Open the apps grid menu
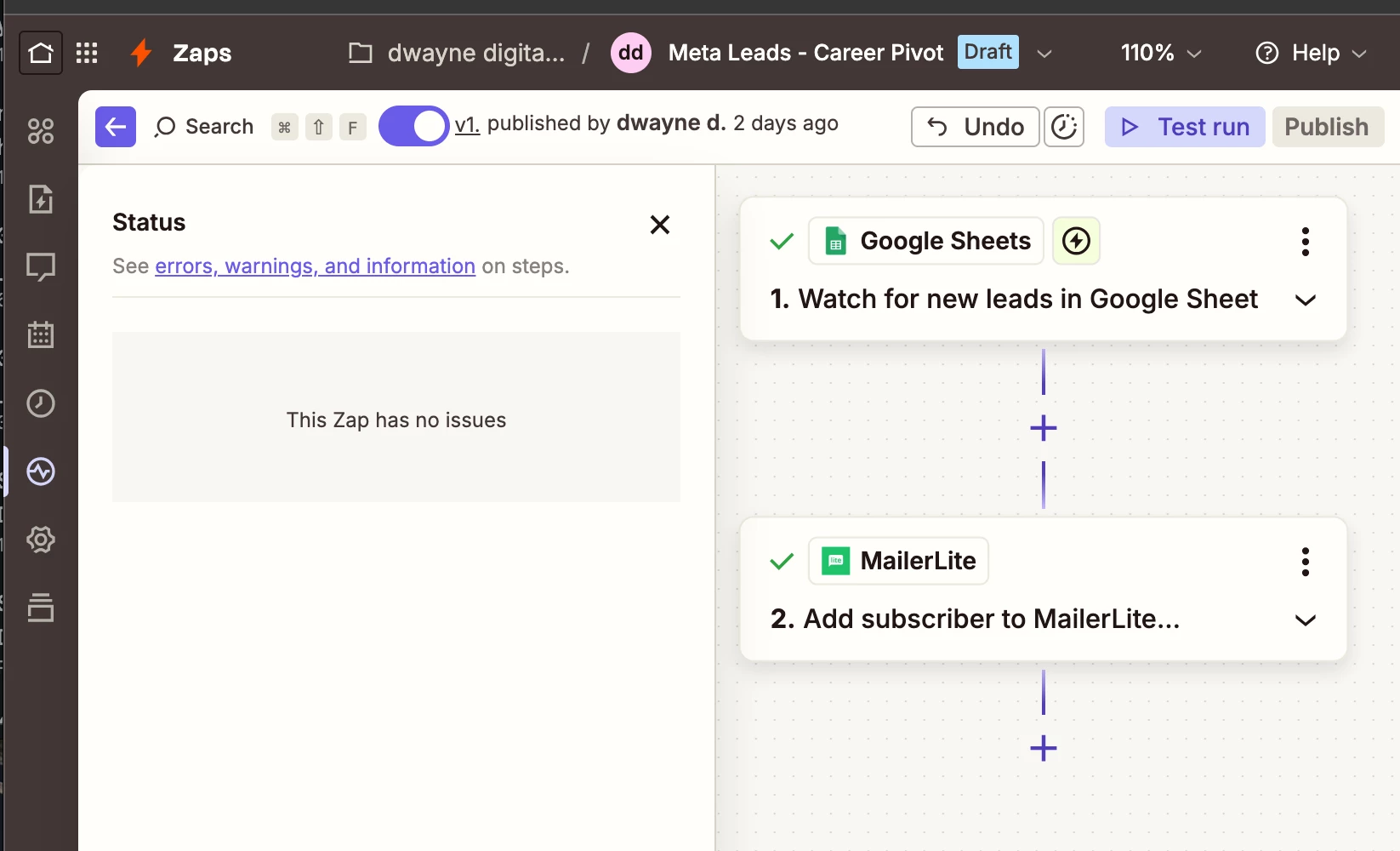 coord(87,53)
